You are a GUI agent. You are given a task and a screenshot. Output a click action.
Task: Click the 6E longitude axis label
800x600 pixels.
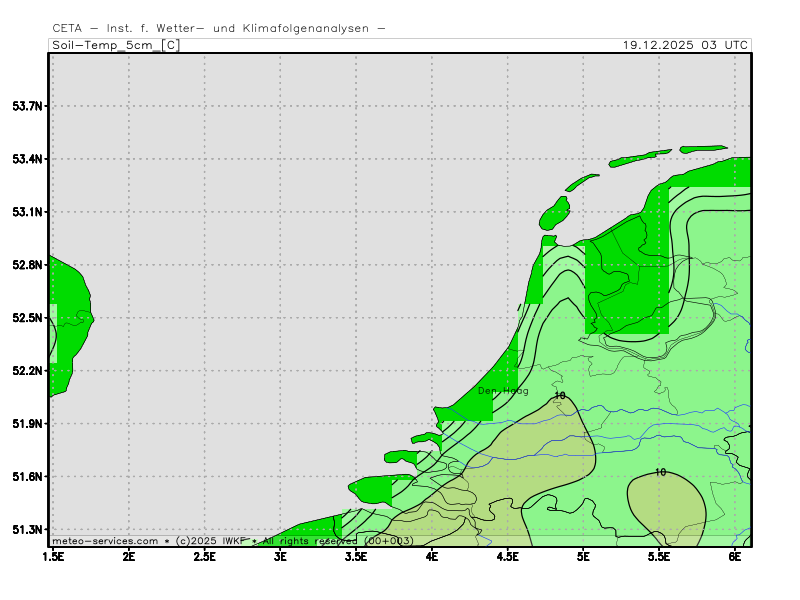click(735, 555)
